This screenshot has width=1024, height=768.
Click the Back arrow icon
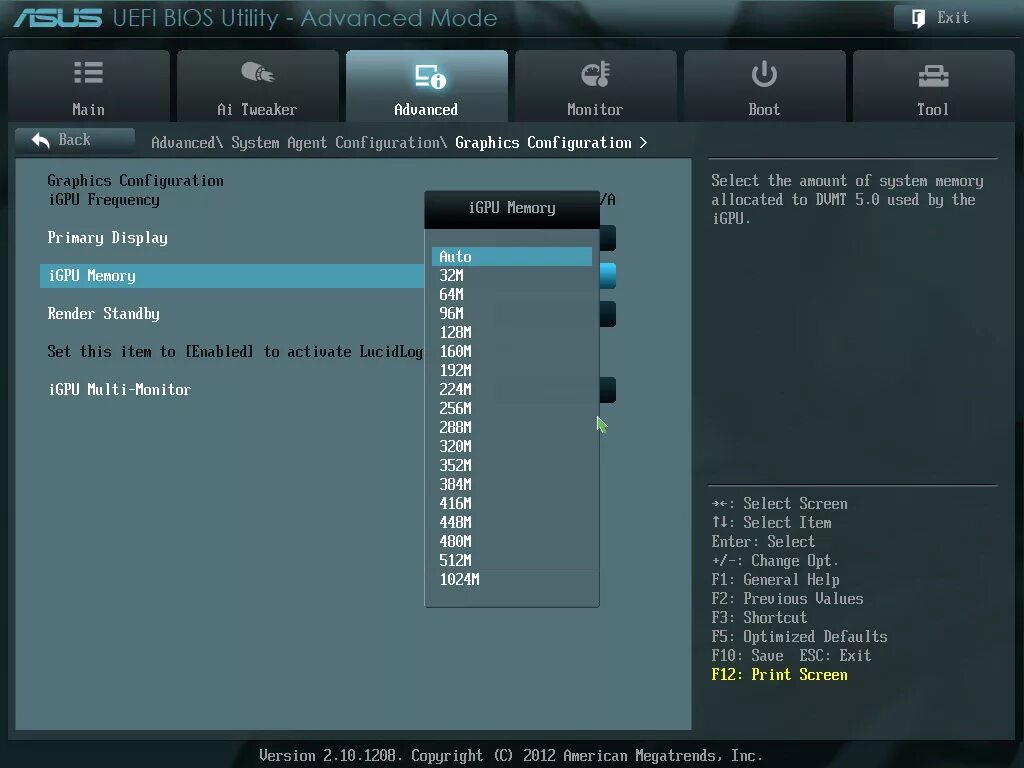click(40, 140)
